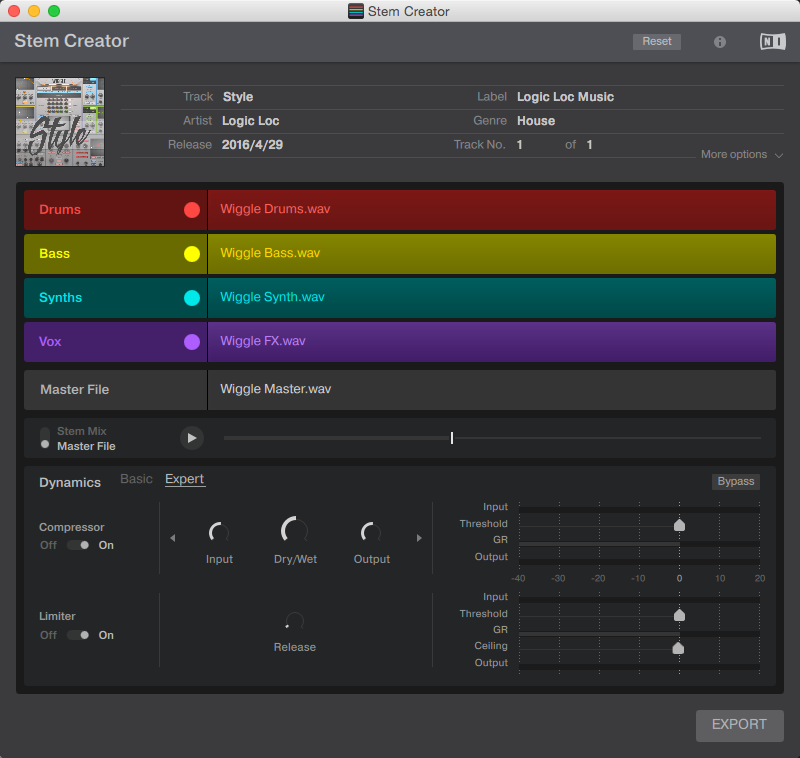The height and width of the screenshot is (758, 800).
Task: Edit the Label field Logic Loc Music
Action: [x=565, y=97]
